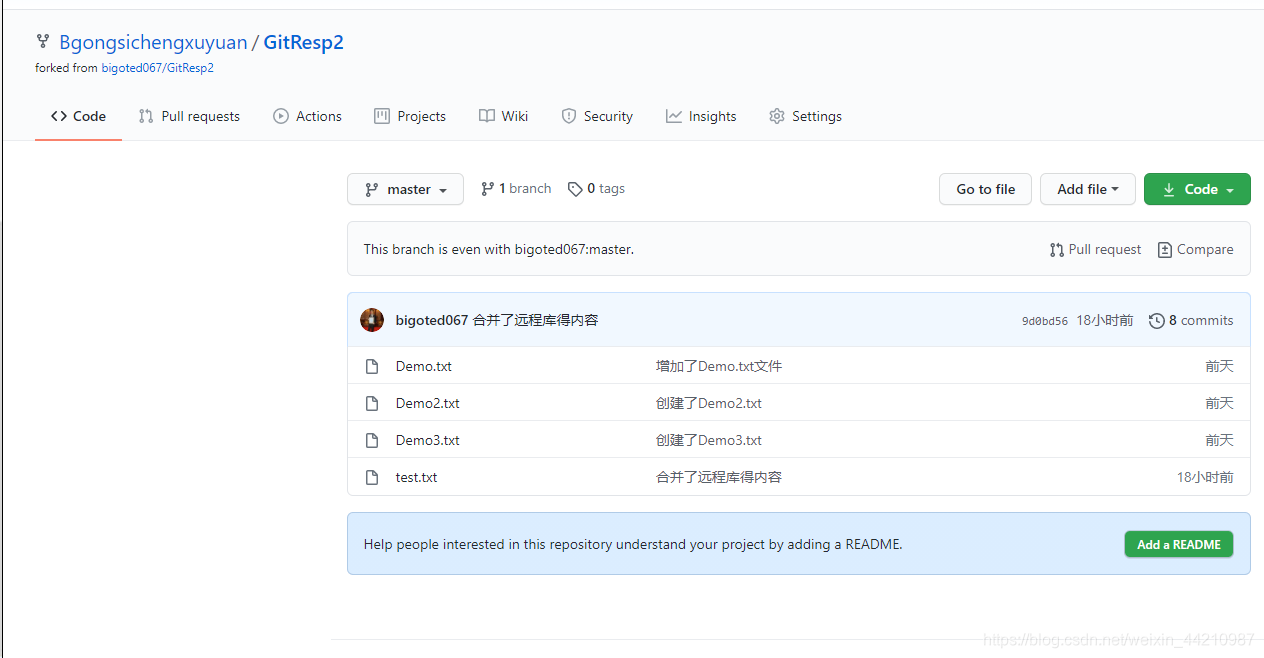Screen dimensions: 1264x658
Task: Click the file icon for Demo2.txt
Action: [x=372, y=403]
